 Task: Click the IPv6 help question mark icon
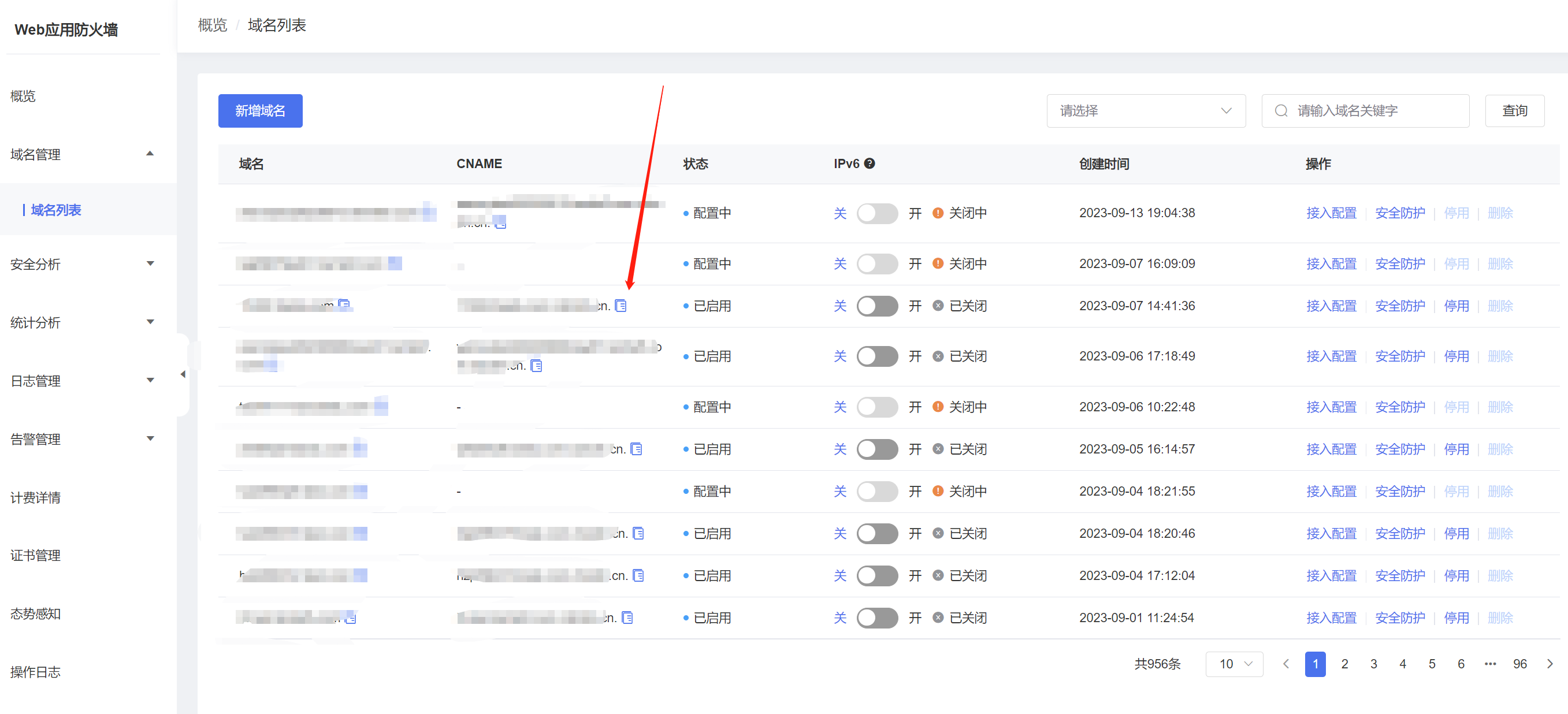pyautogui.click(x=869, y=163)
